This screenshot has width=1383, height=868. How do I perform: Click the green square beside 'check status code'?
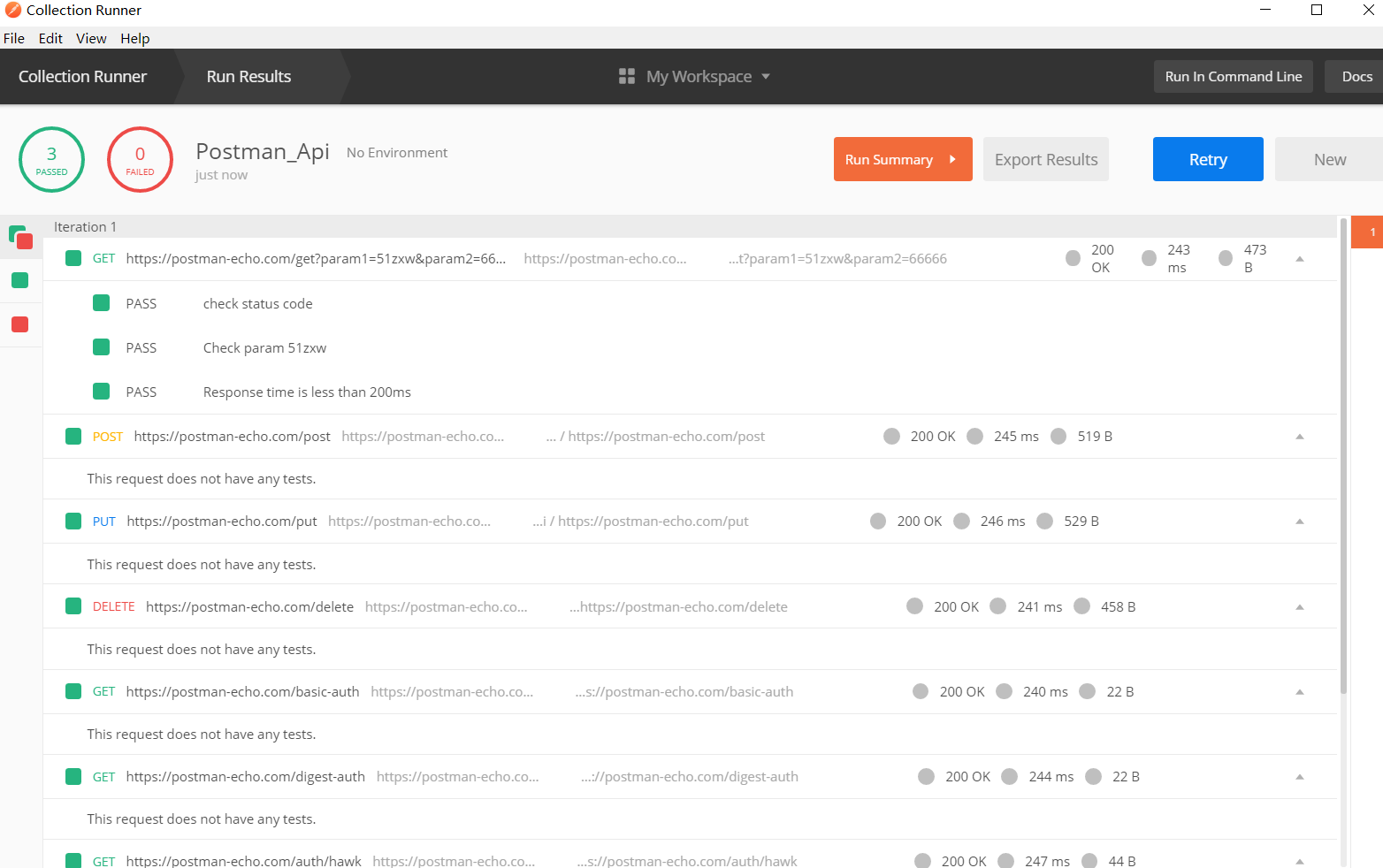point(102,303)
